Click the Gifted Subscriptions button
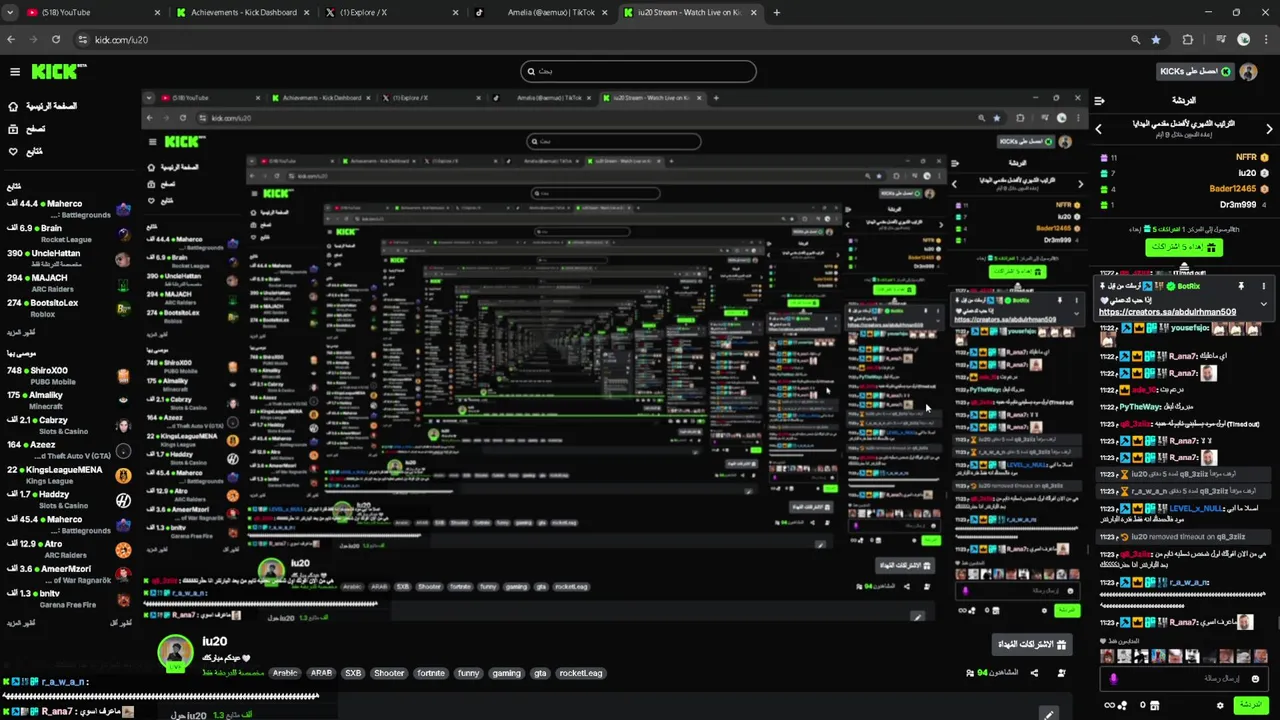The image size is (1280, 720). click(1033, 644)
